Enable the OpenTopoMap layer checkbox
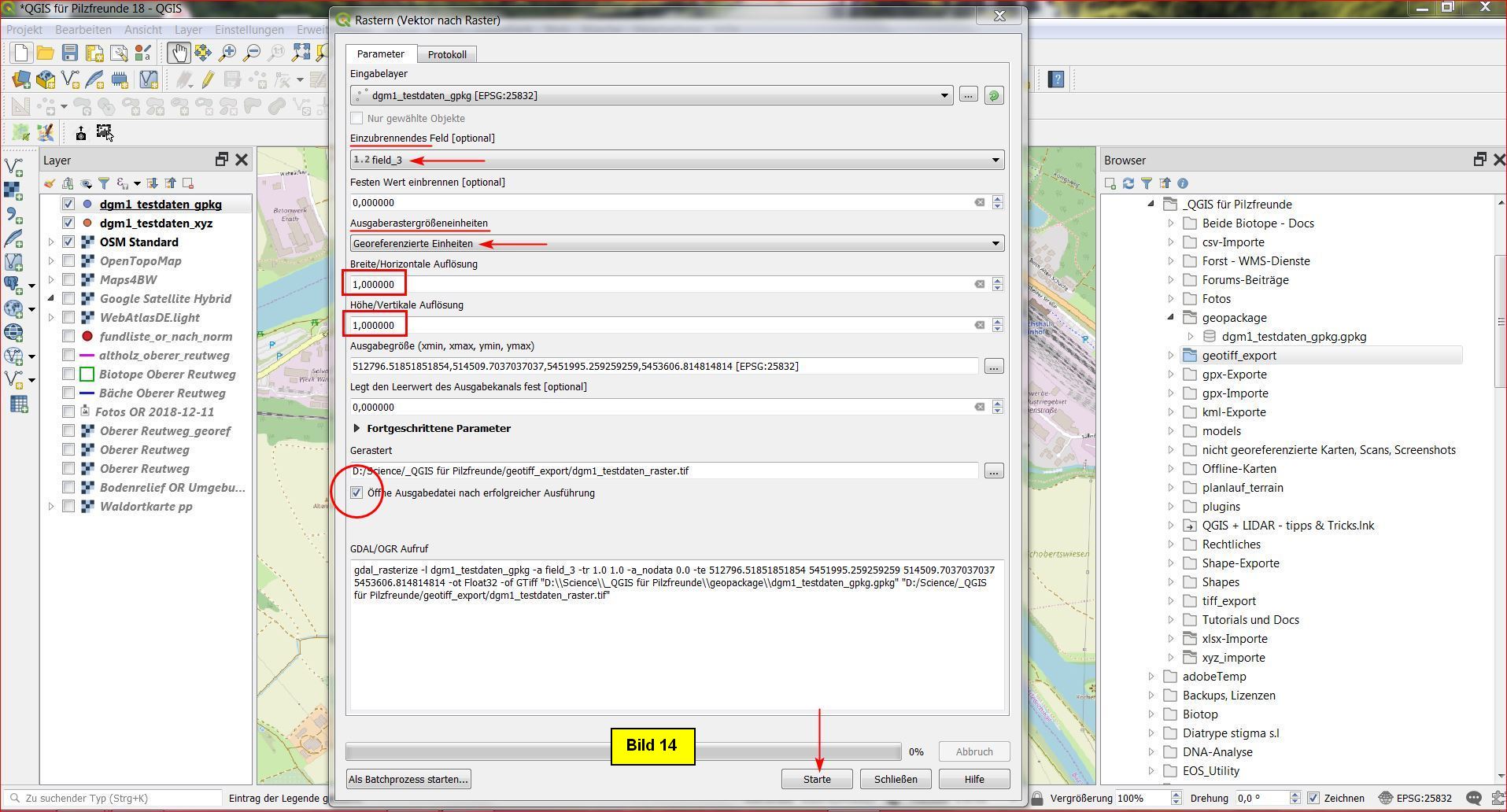 click(x=68, y=261)
